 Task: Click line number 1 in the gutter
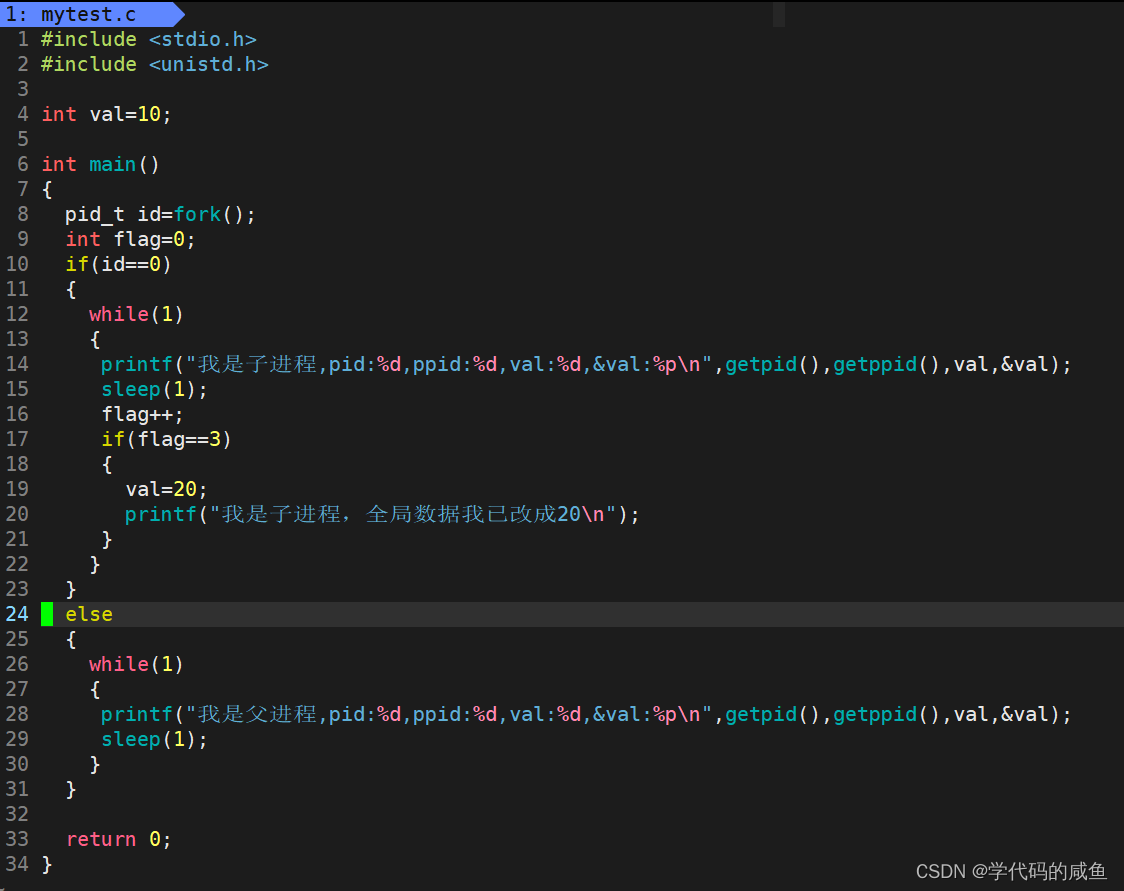pyautogui.click(x=23, y=39)
